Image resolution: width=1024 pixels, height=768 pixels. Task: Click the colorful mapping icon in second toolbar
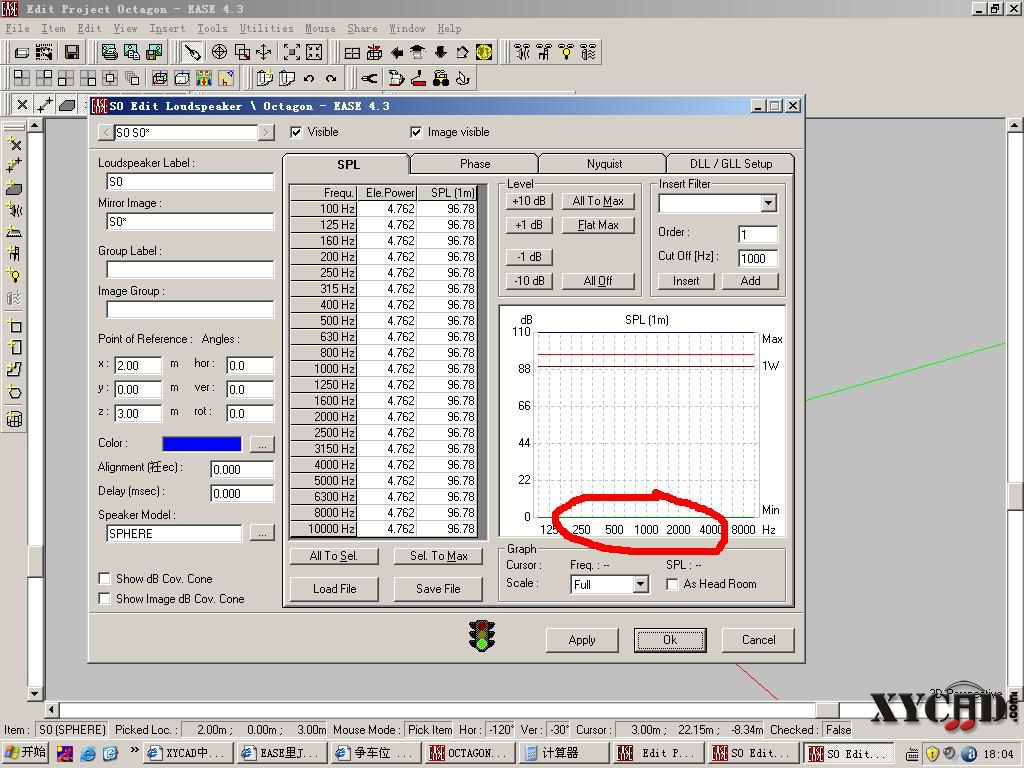[204, 78]
